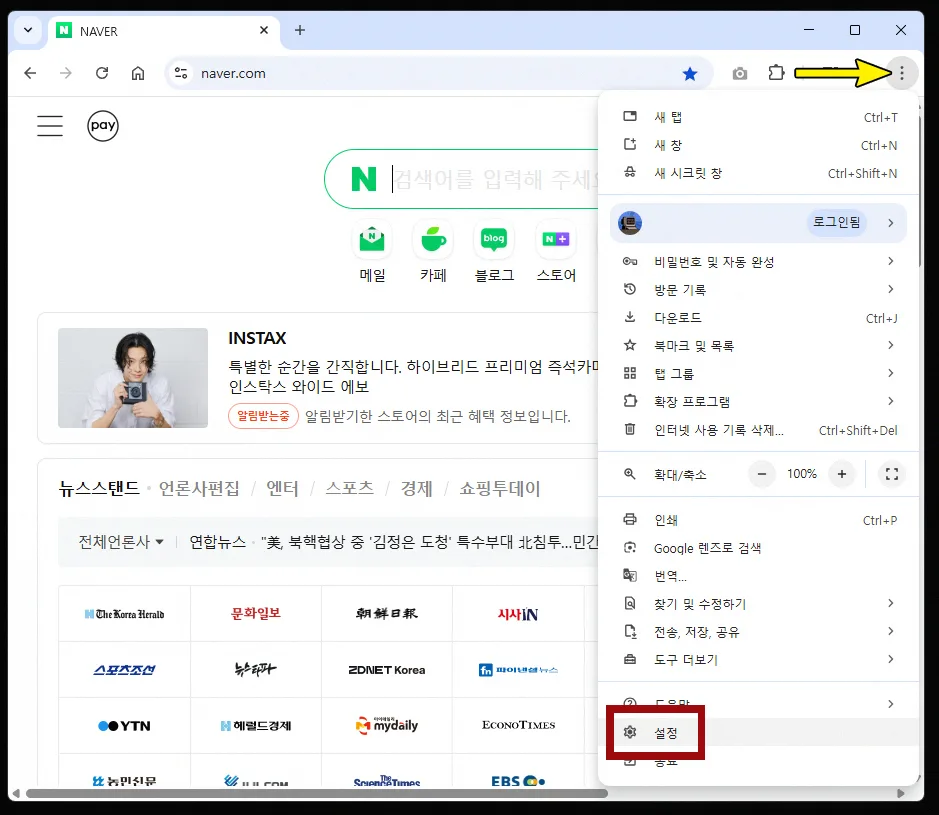Select Google 렌즈로 검색 menu item
The width and height of the screenshot is (939, 815).
click(x=758, y=548)
